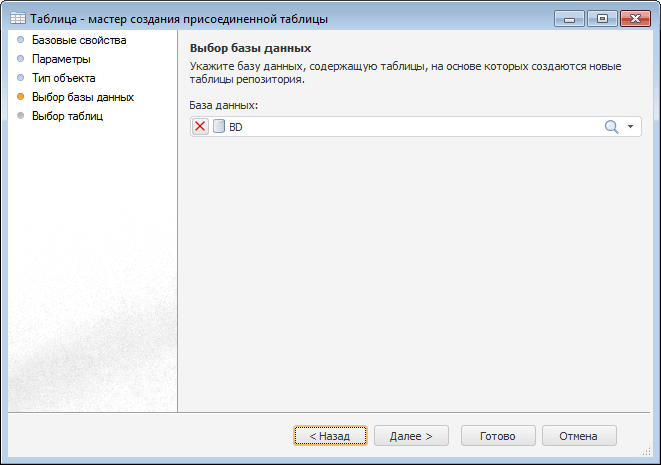Image resolution: width=661 pixels, height=465 pixels.
Task: Switch to the "Тип объекта" step
Action: point(64,78)
